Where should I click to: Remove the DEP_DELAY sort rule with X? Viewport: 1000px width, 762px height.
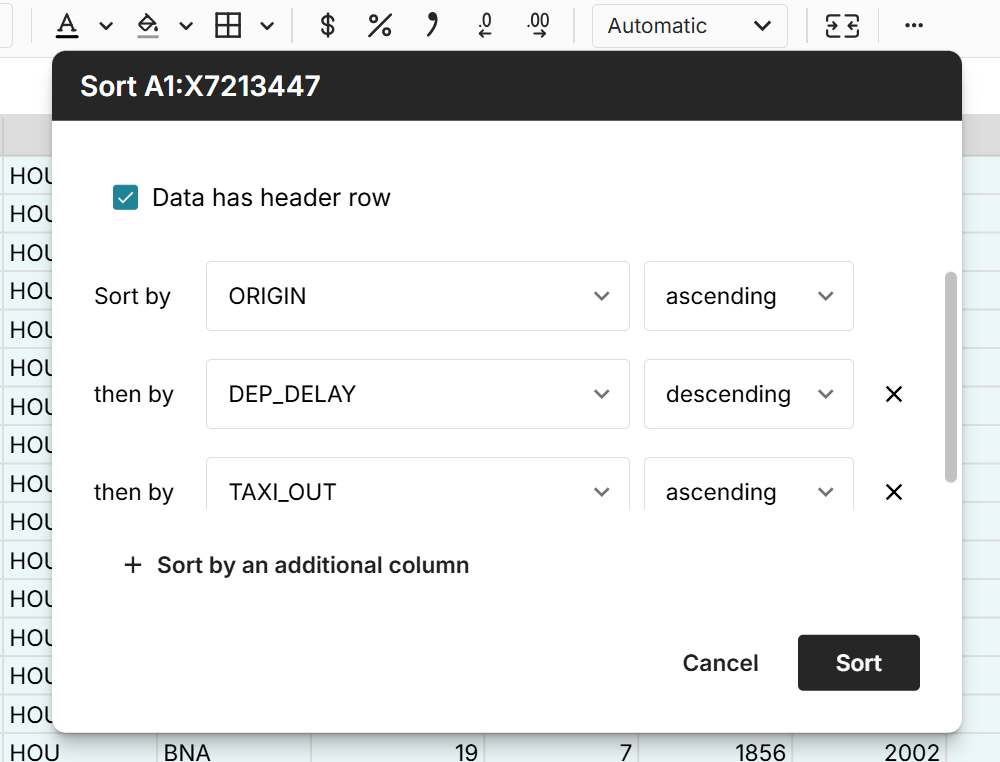click(x=893, y=394)
